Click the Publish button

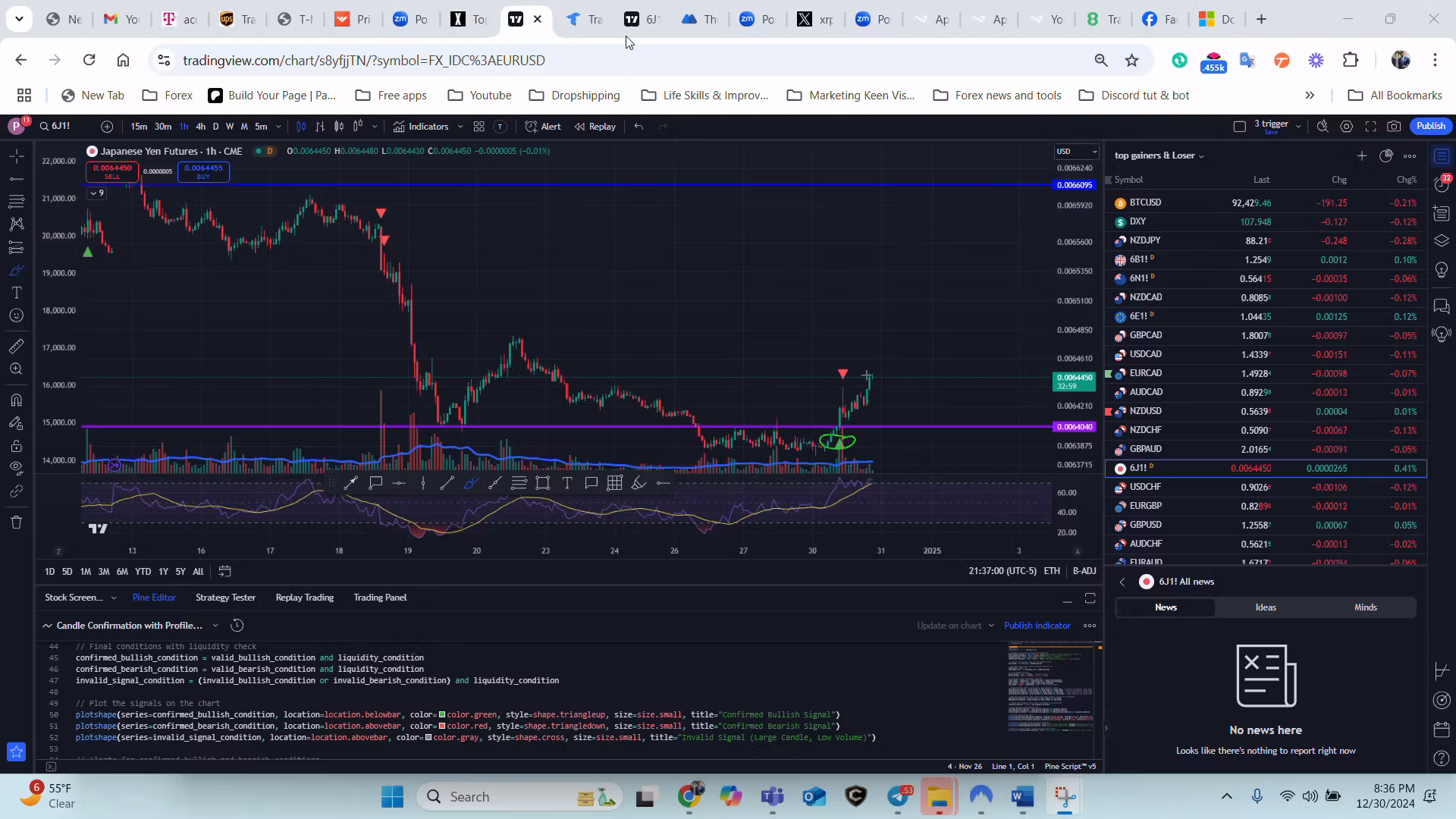pos(1430,126)
